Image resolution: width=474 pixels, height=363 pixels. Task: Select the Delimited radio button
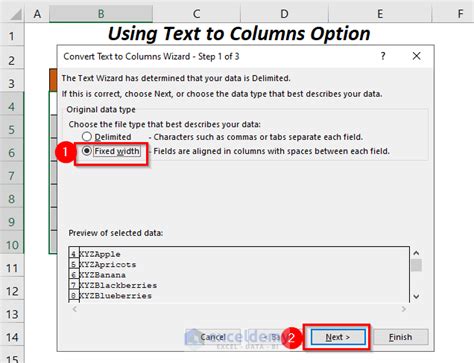[x=87, y=136]
